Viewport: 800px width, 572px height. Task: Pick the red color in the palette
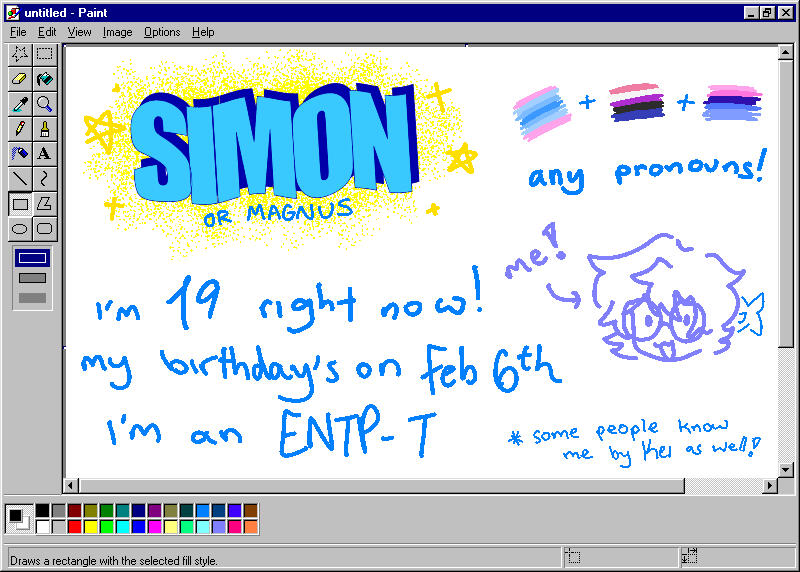(75, 526)
